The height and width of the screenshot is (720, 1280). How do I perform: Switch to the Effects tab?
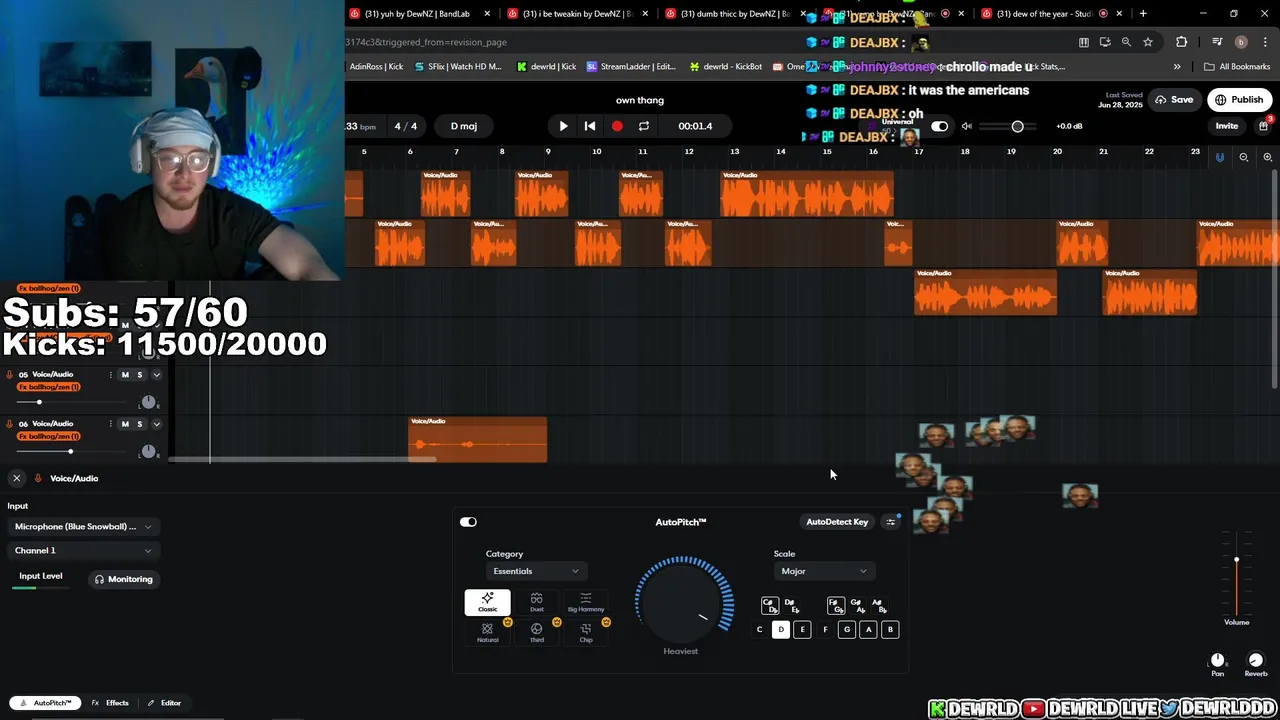[x=110, y=703]
